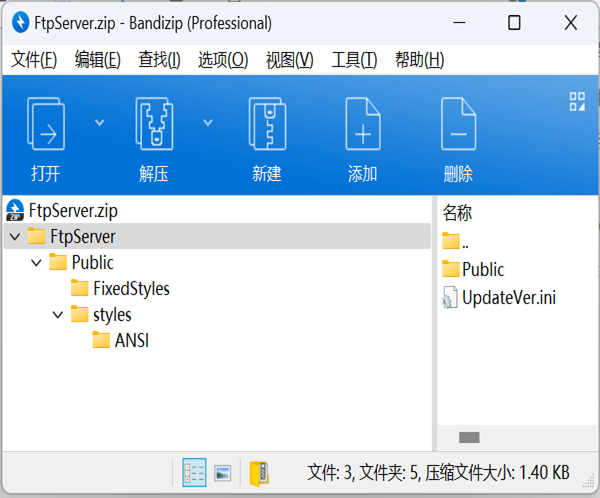This screenshot has width=600, height=498.
Task: Click the horizontal scrollbar thumb in file list
Action: tap(469, 437)
